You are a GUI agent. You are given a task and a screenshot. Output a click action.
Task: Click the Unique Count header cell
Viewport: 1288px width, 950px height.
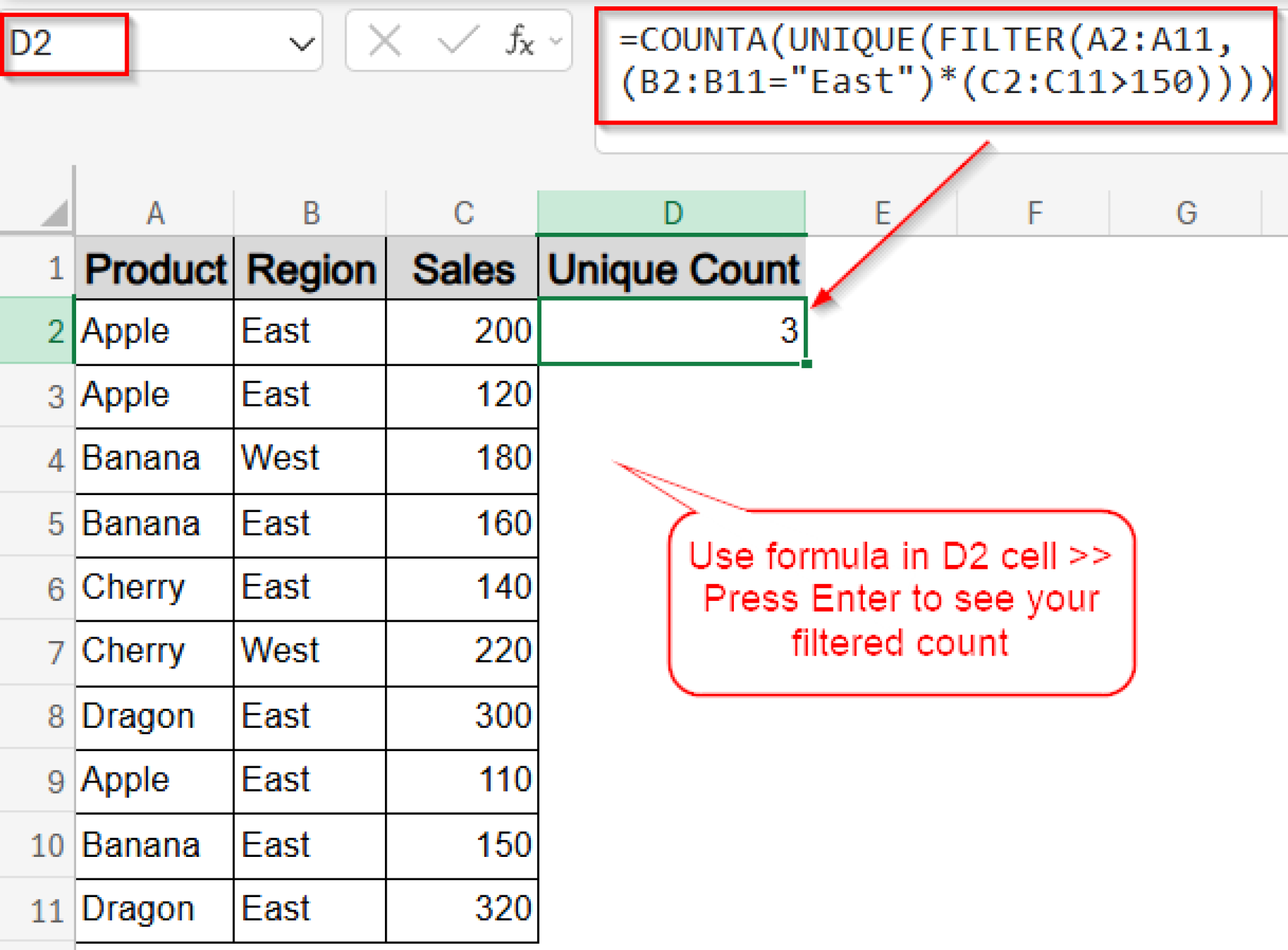click(672, 269)
